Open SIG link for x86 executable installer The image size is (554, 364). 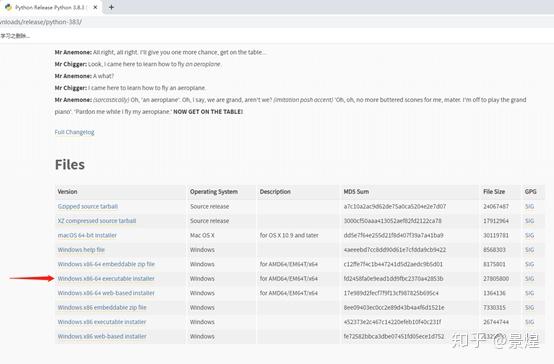coord(529,322)
